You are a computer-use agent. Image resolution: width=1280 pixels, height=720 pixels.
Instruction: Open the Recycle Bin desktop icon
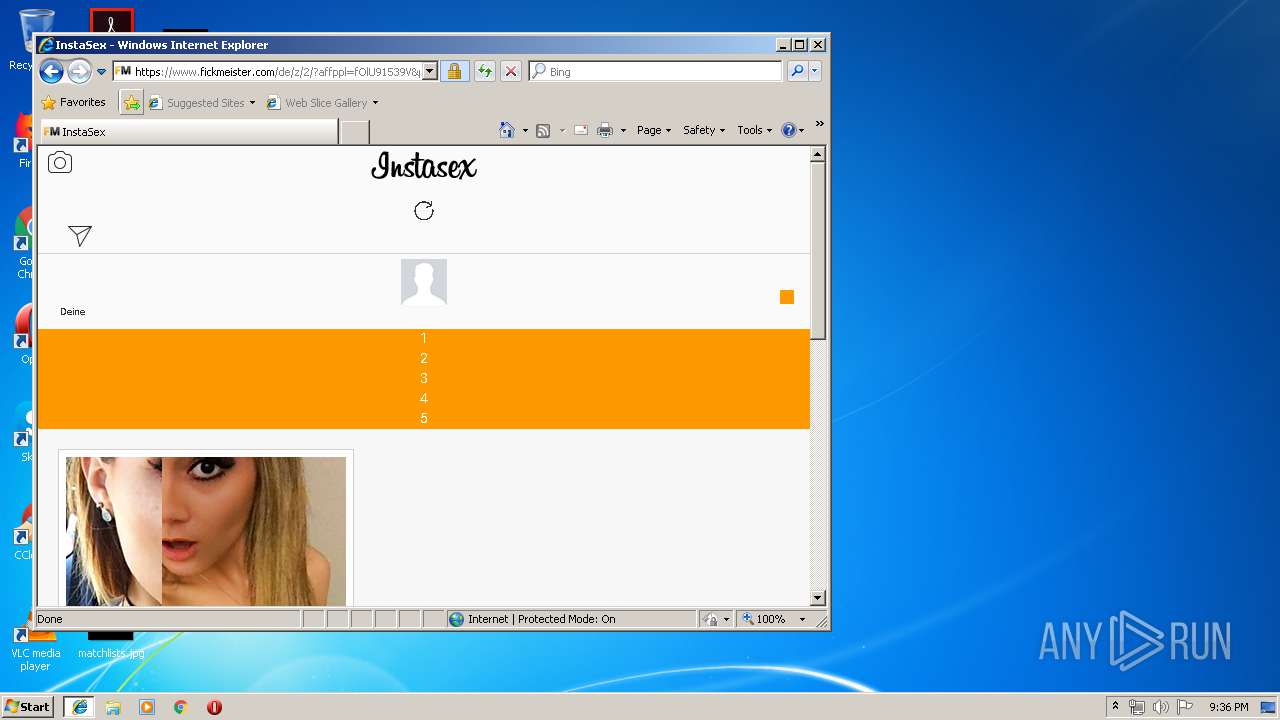coord(36,38)
